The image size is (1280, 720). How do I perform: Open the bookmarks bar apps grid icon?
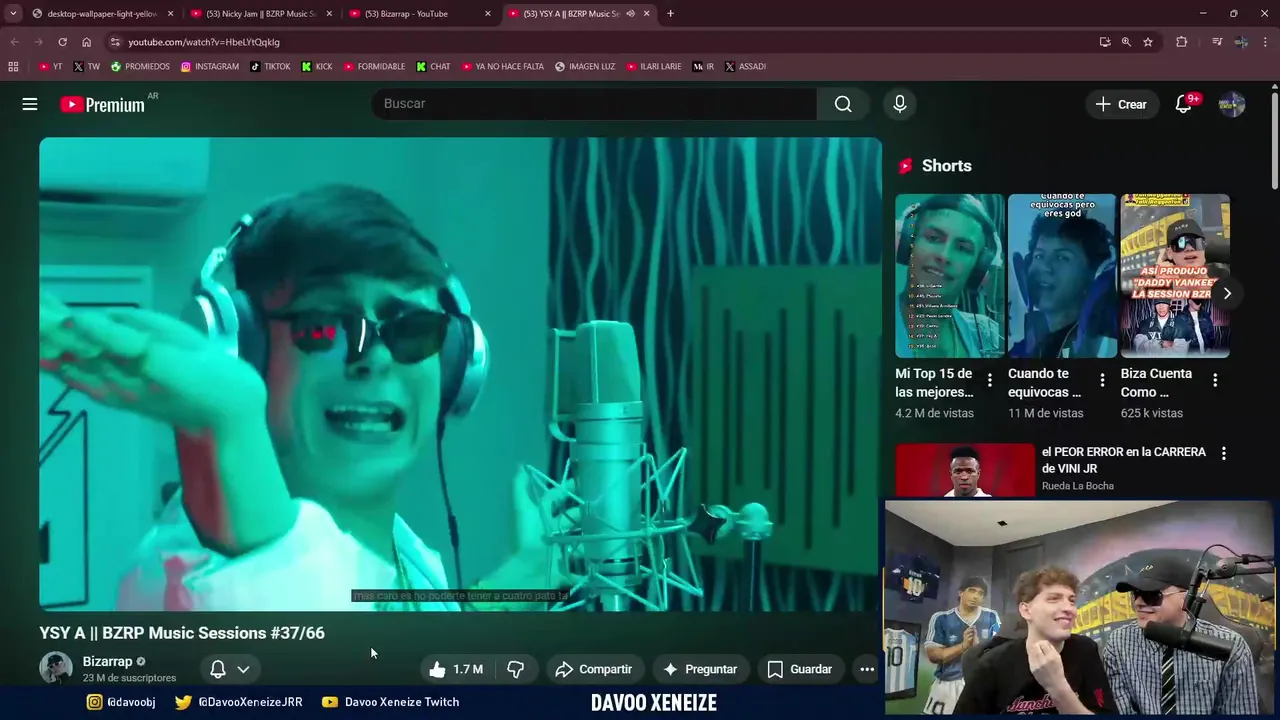tap(13, 67)
